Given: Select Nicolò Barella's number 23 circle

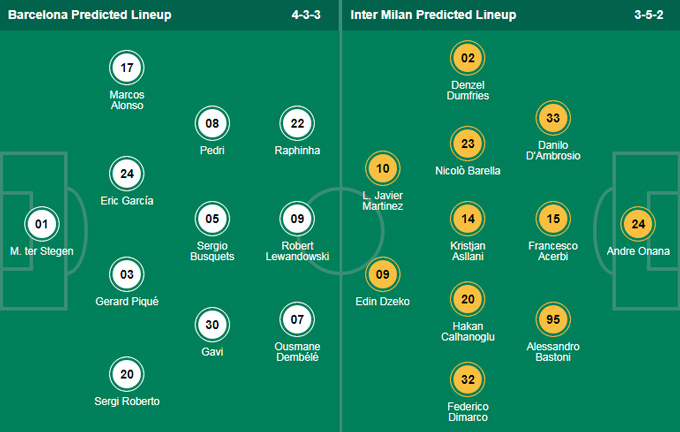Looking at the screenshot, I should tap(468, 144).
